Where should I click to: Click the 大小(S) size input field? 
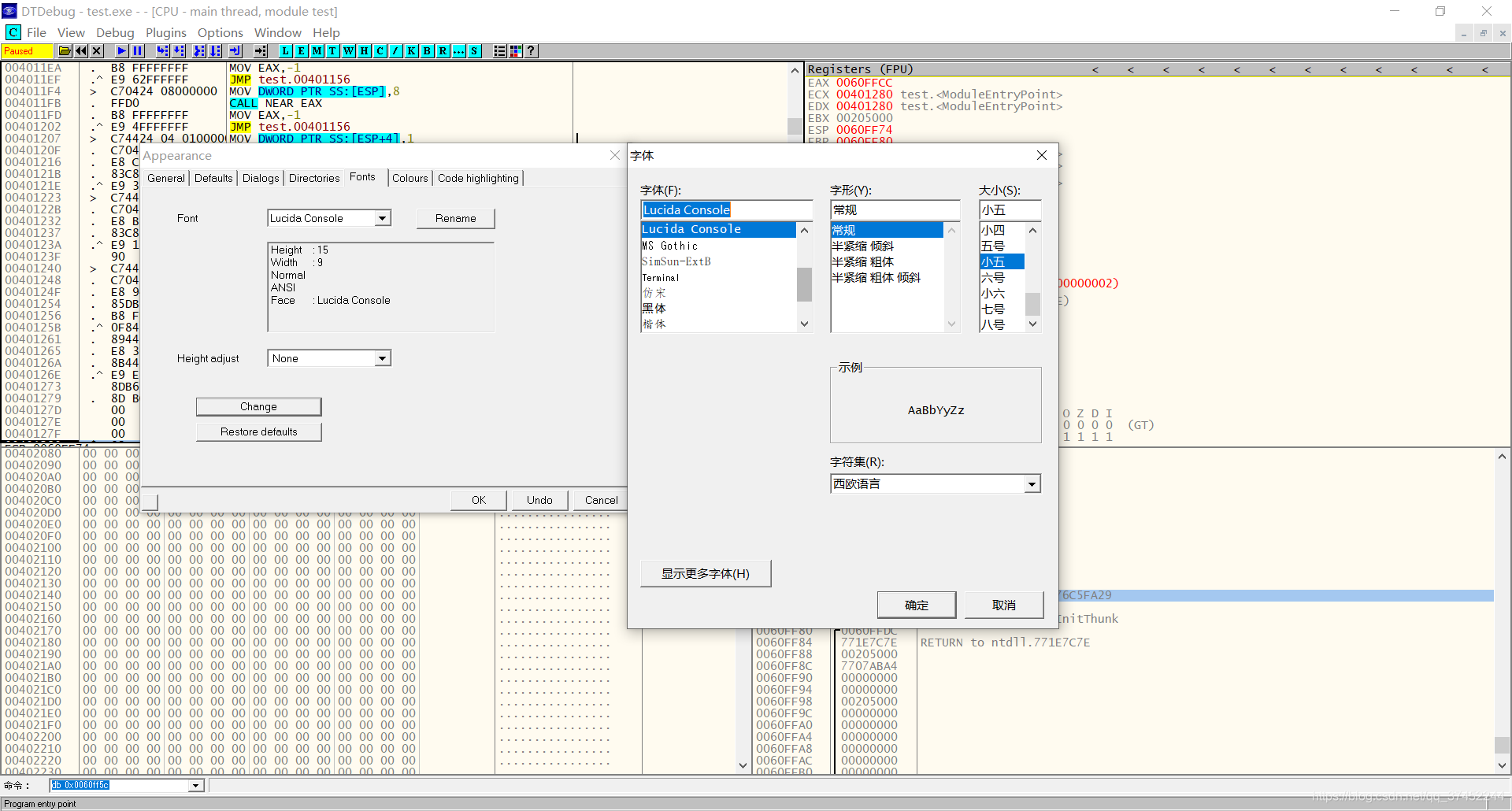tap(1010, 210)
